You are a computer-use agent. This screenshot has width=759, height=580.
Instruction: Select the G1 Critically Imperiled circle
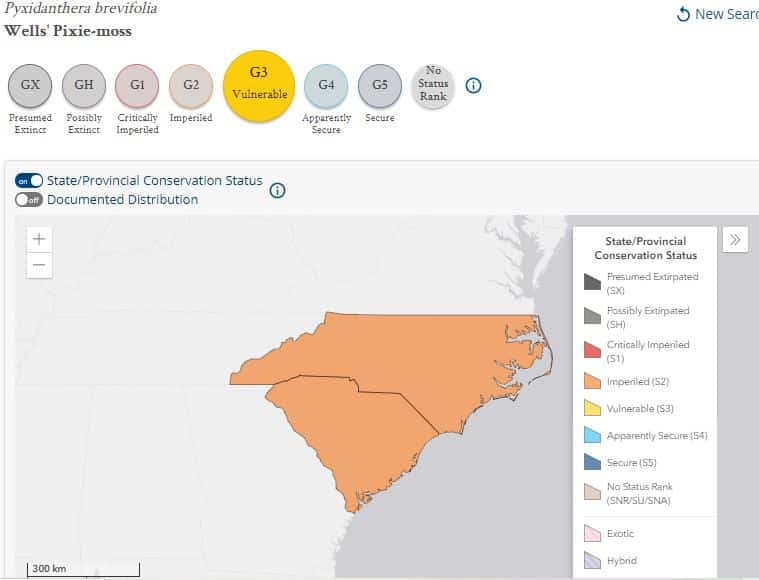tap(137, 86)
